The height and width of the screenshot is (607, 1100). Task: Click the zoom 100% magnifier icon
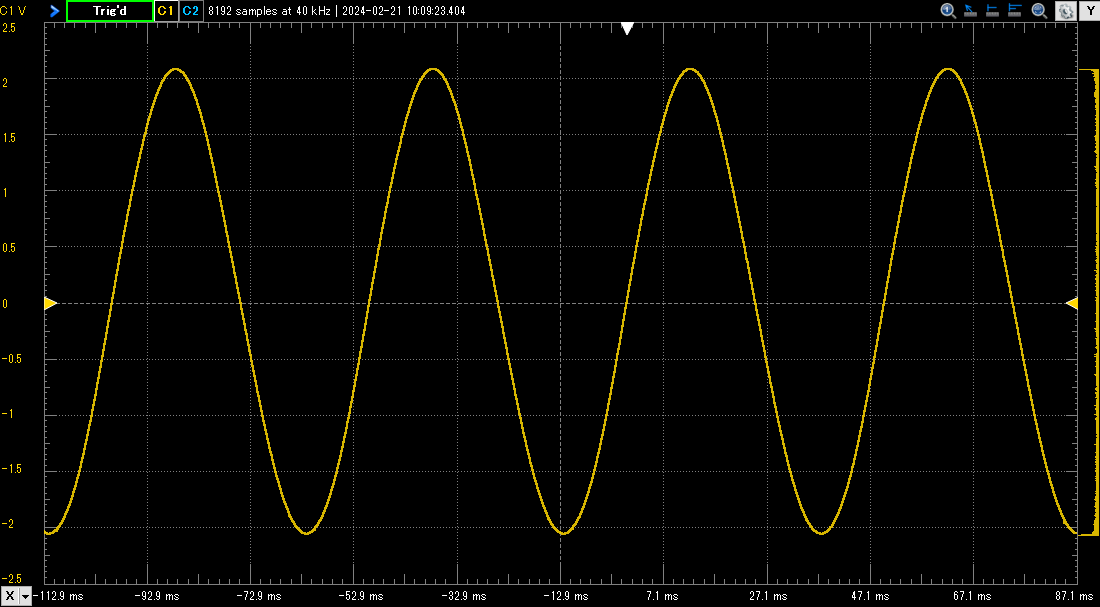click(x=949, y=11)
